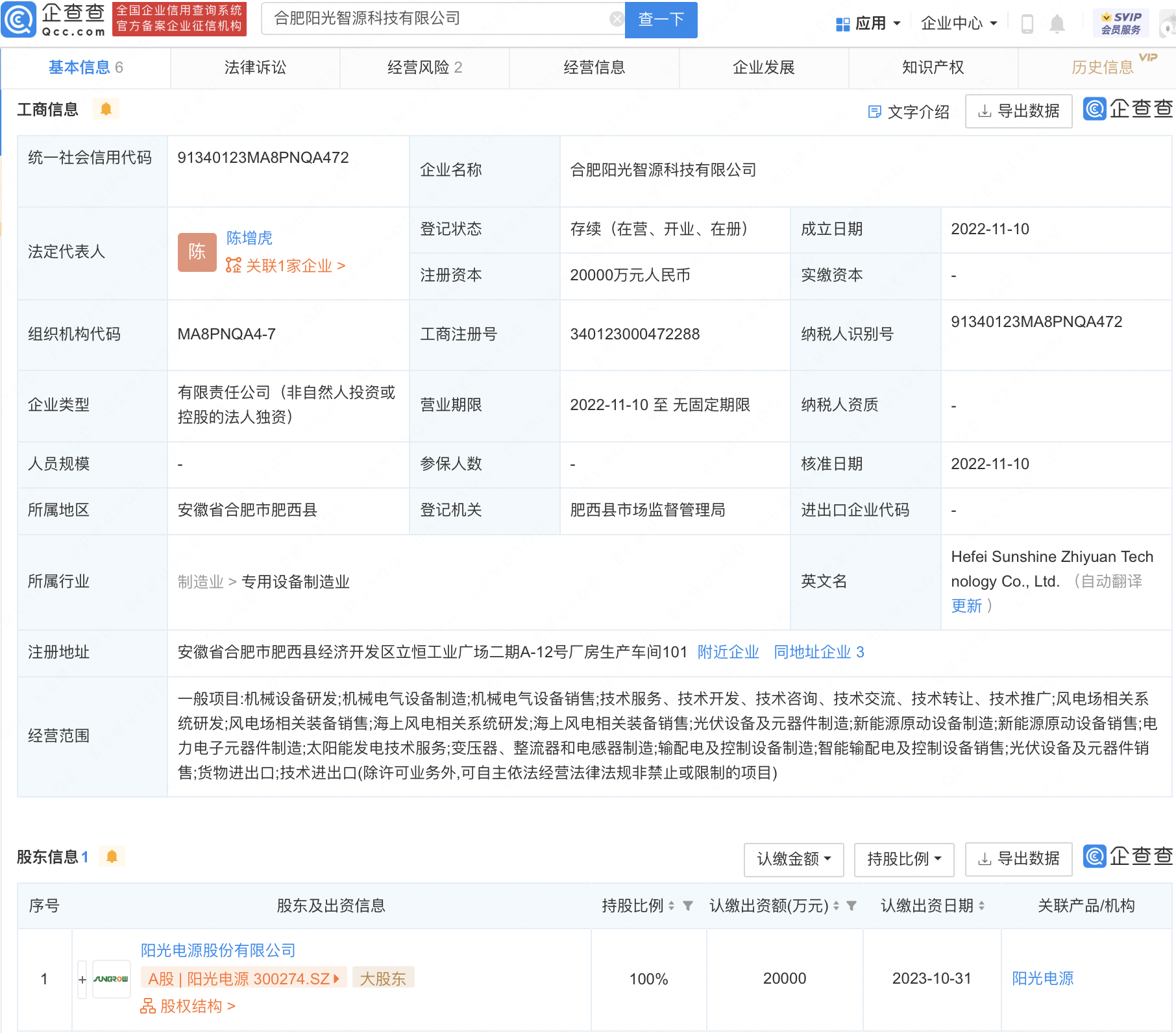Screen dimensions: 1176x1033
Task: Click 更新 to refresh English name
Action: (966, 605)
